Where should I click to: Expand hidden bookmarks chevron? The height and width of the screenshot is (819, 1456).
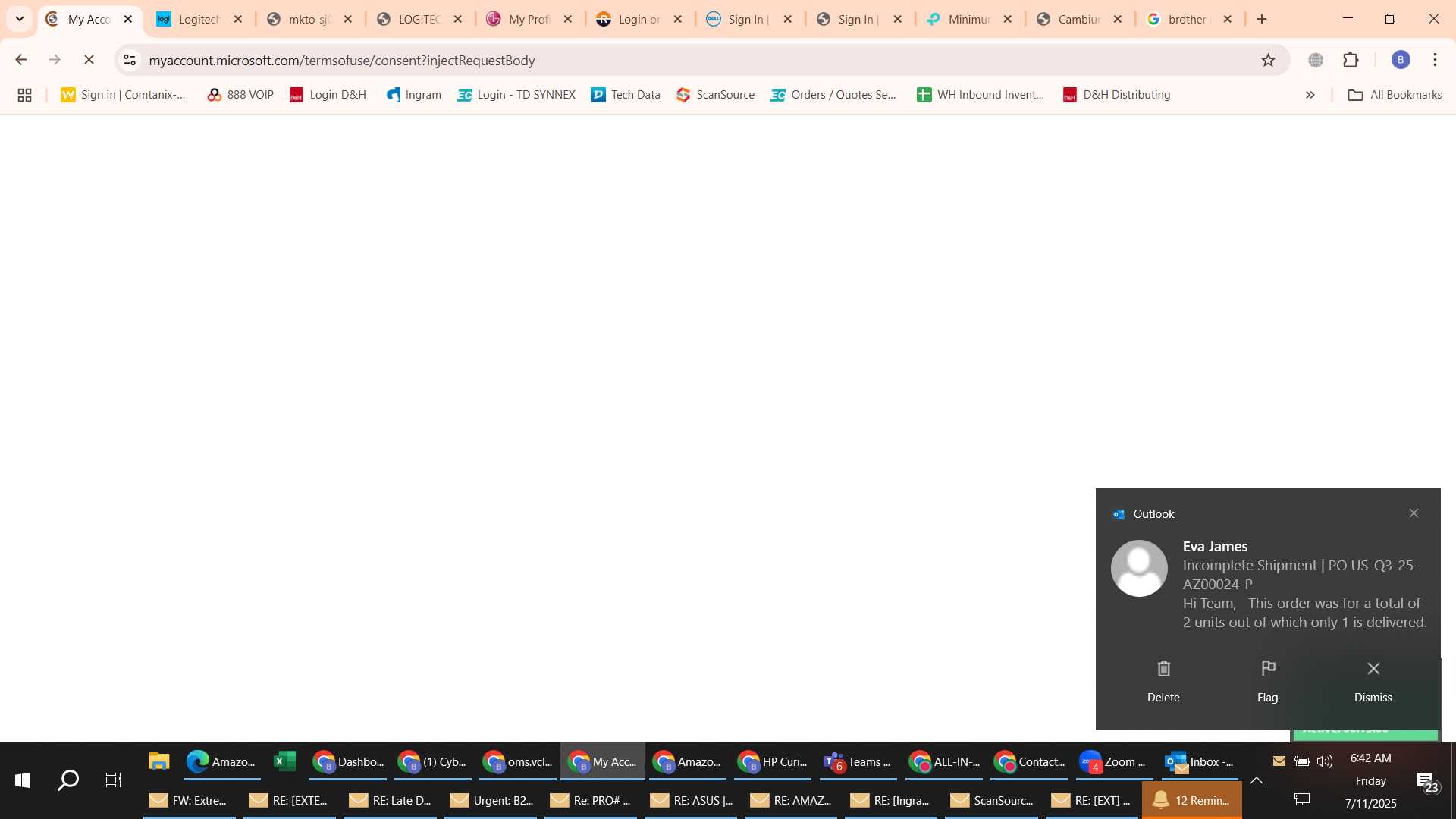[1310, 95]
